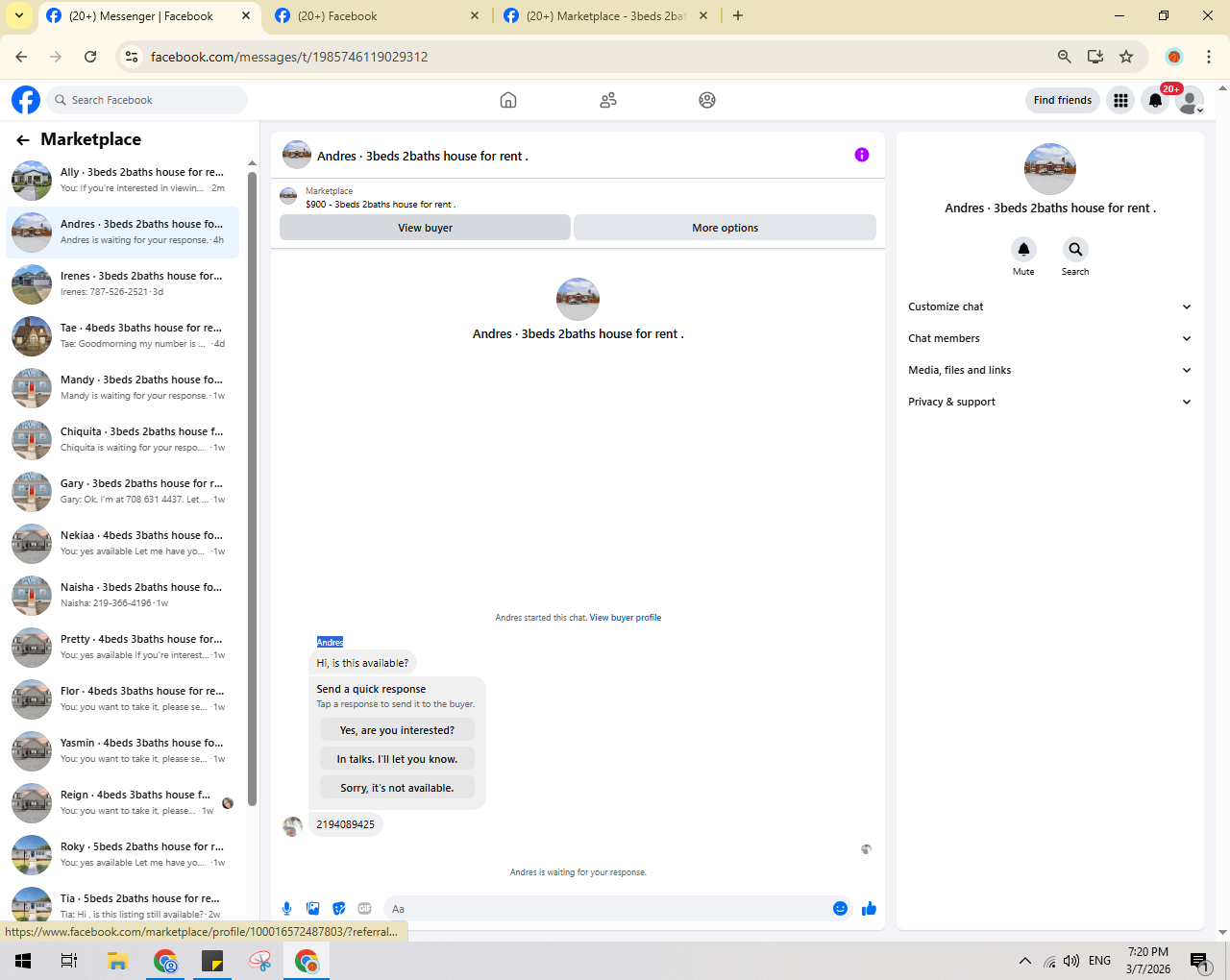Open Facebook home logo
Screen dimensions: 1230x980
tap(26, 100)
